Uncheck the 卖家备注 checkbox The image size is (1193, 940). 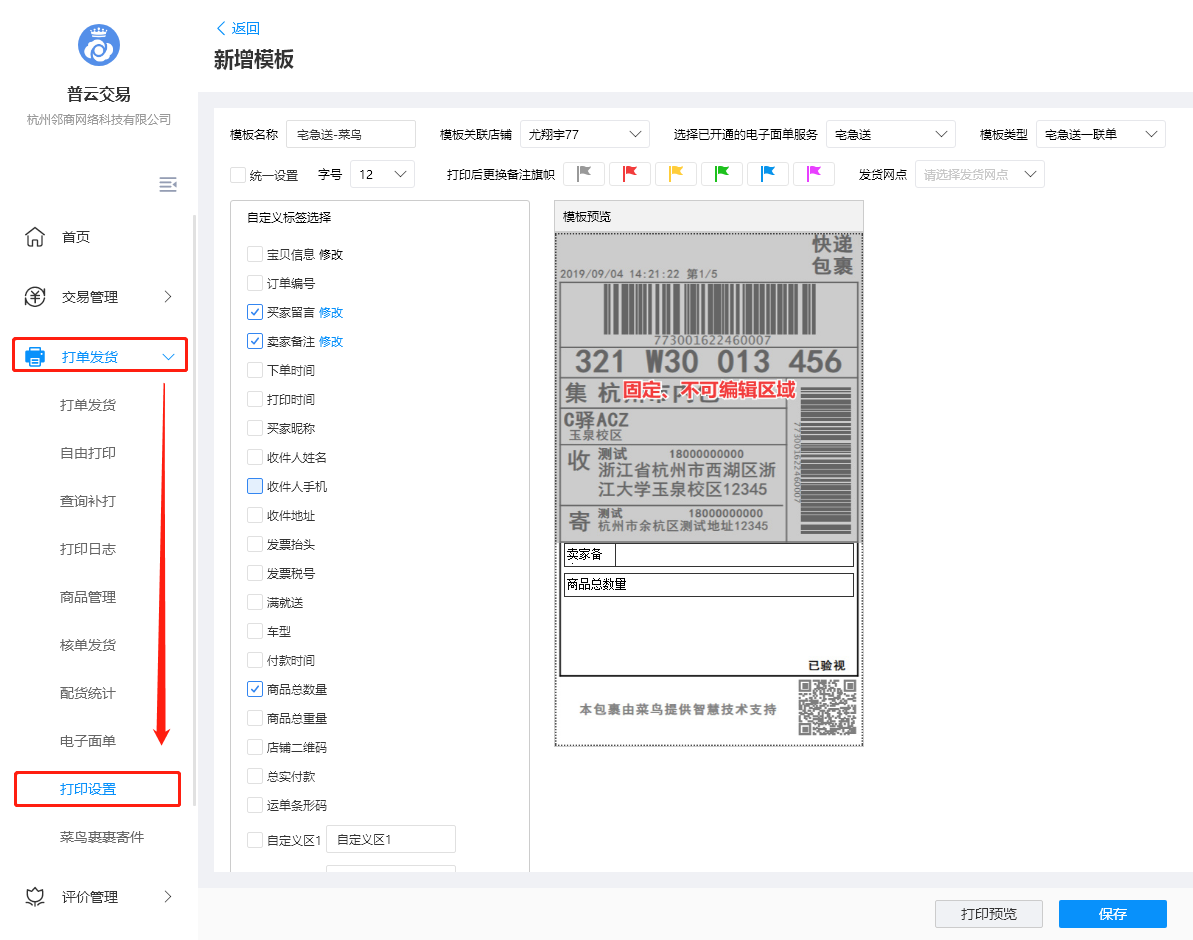click(255, 341)
